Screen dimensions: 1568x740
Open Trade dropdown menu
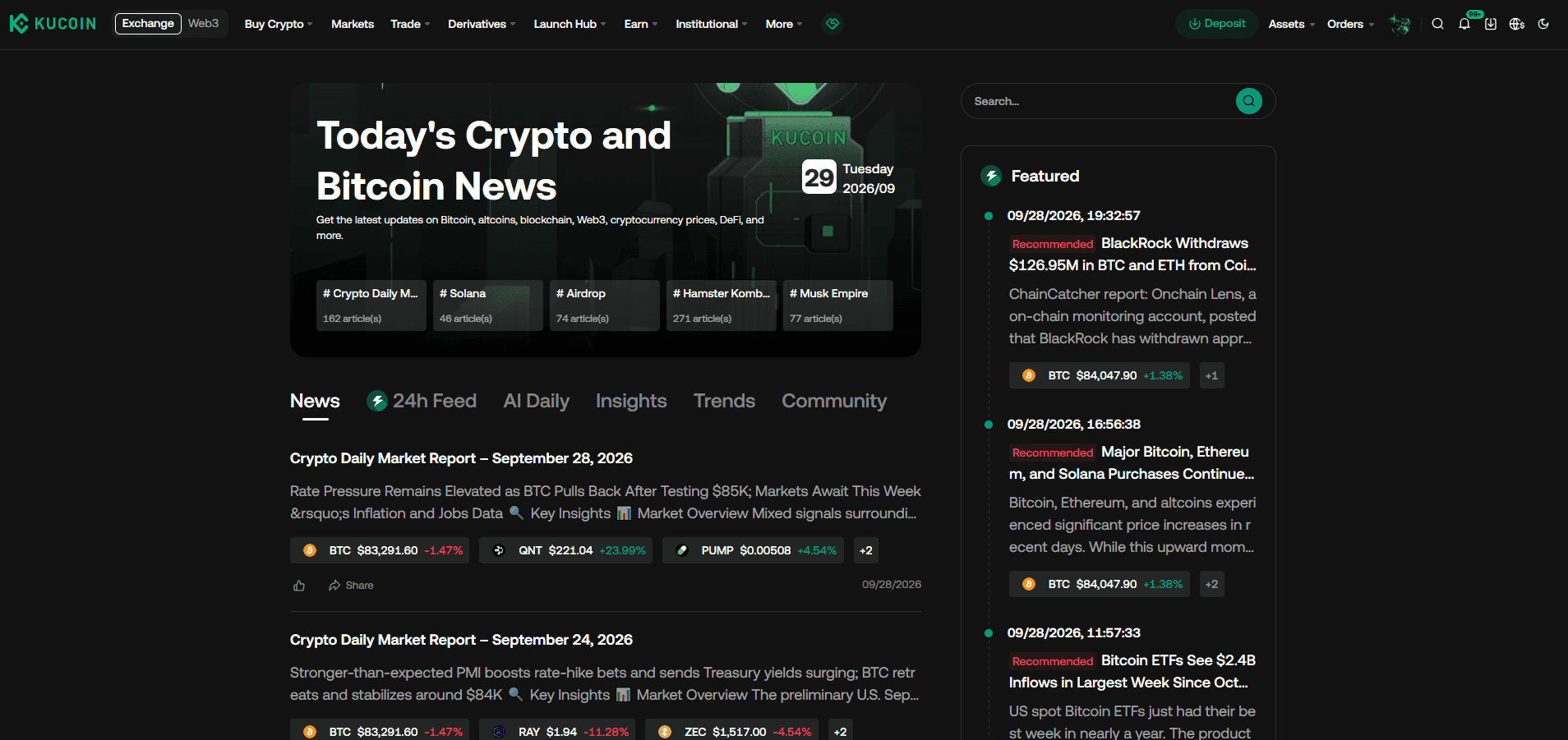pyautogui.click(x=410, y=24)
